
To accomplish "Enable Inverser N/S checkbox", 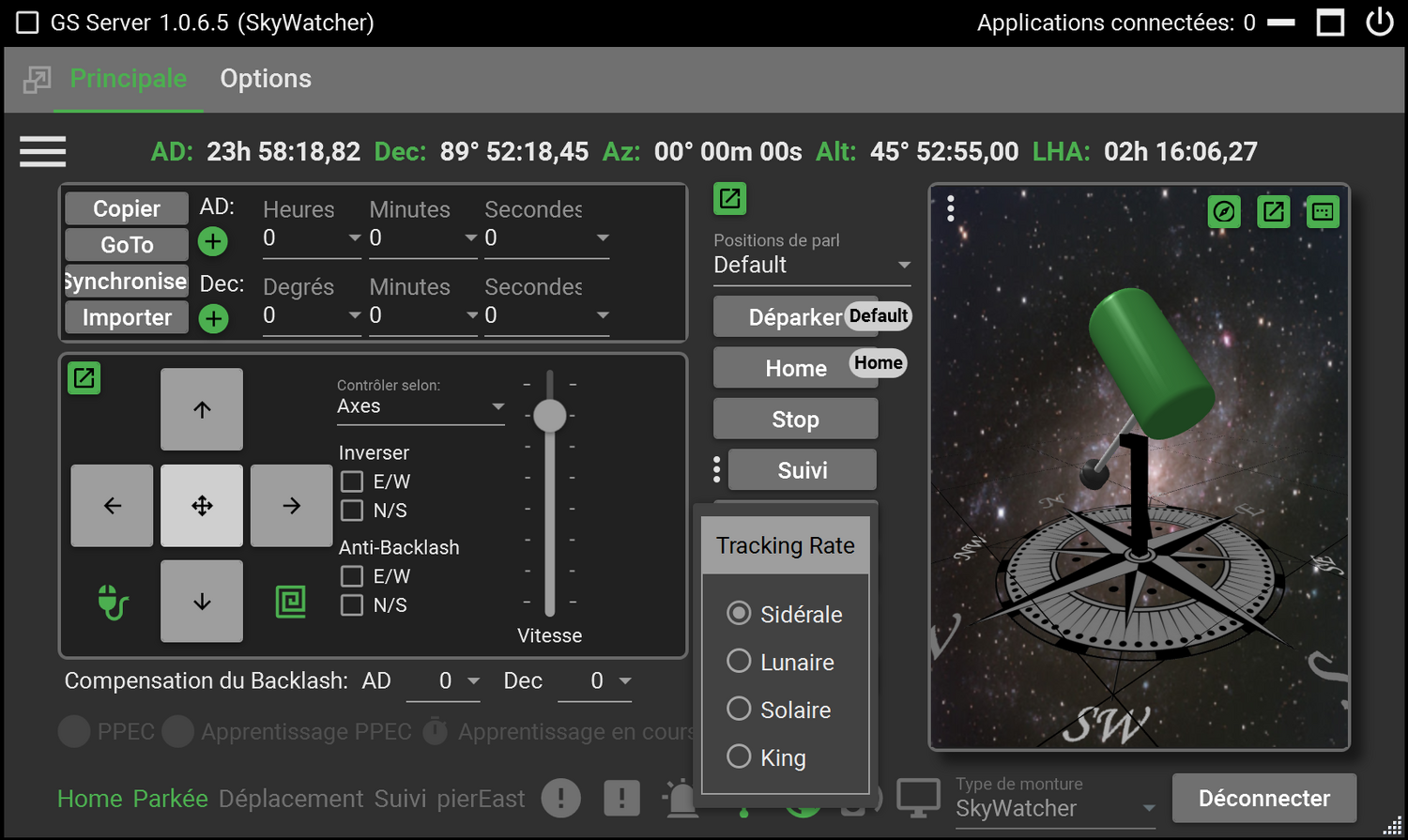I will tap(352, 511).
